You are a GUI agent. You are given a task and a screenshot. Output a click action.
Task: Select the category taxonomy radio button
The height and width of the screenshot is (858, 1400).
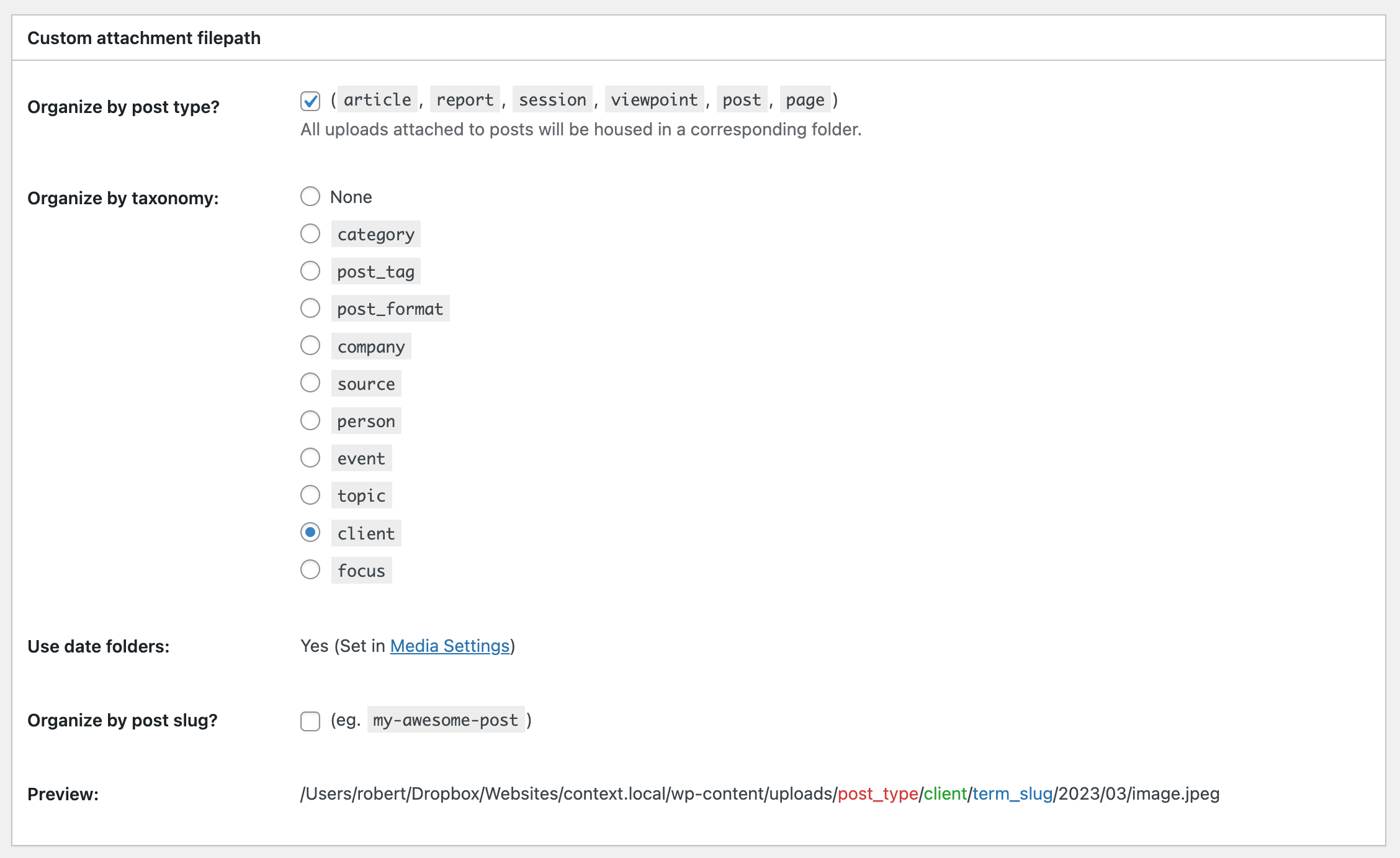point(310,234)
